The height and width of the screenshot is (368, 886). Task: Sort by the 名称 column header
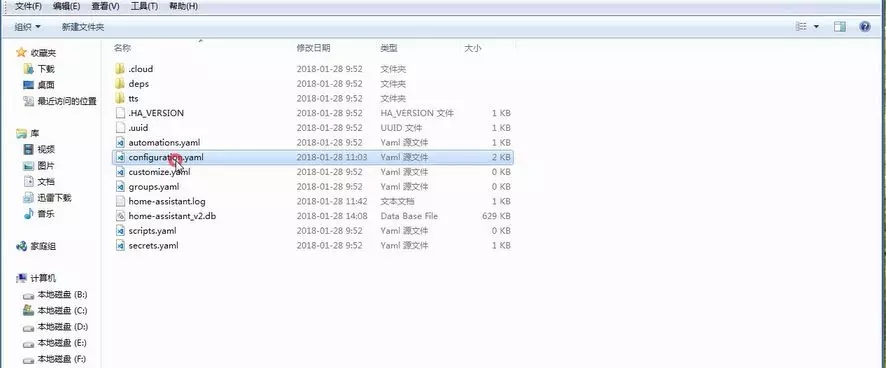point(122,48)
